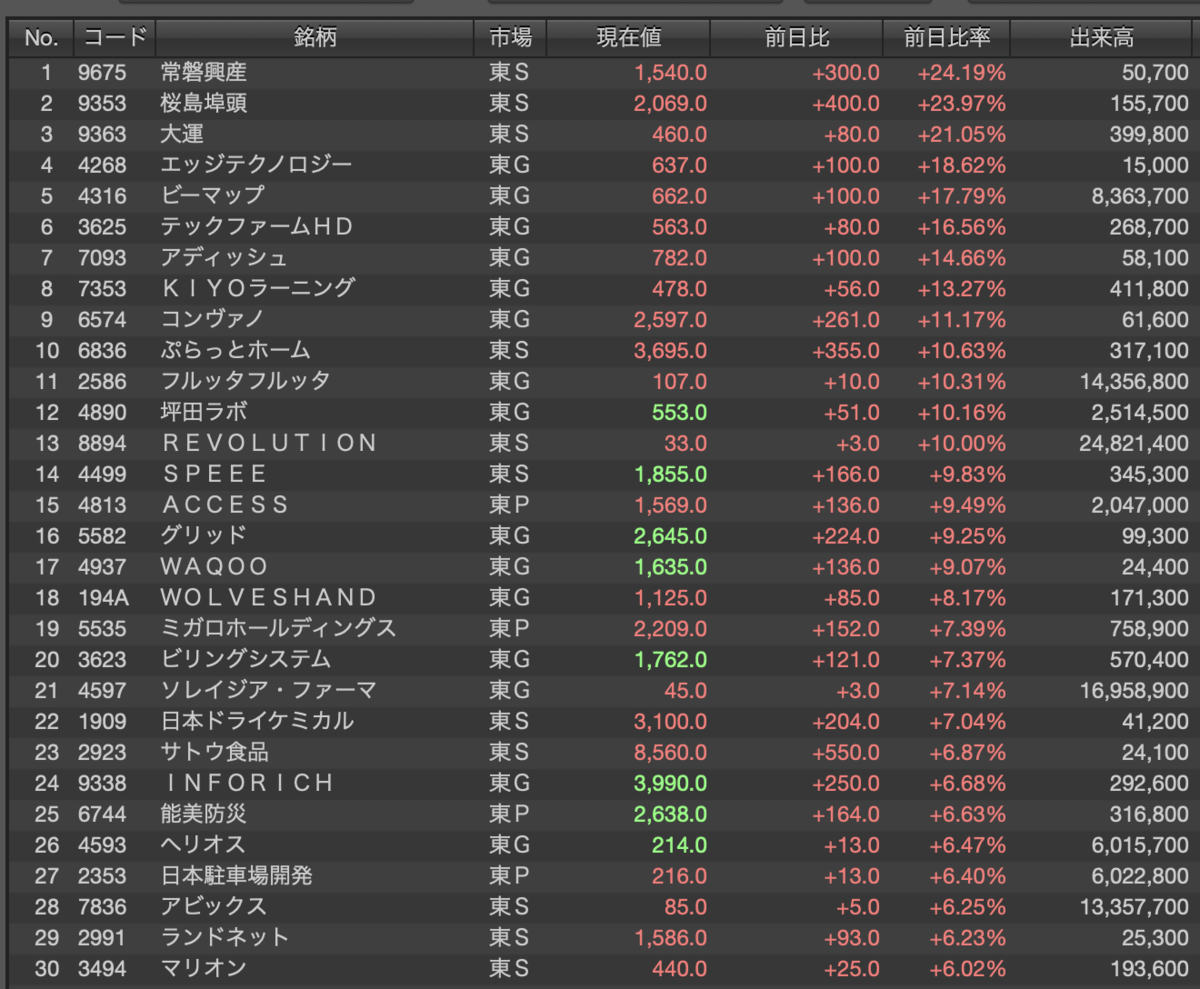Select the 常磐興産 row
The height and width of the screenshot is (989, 1200).
[600, 72]
